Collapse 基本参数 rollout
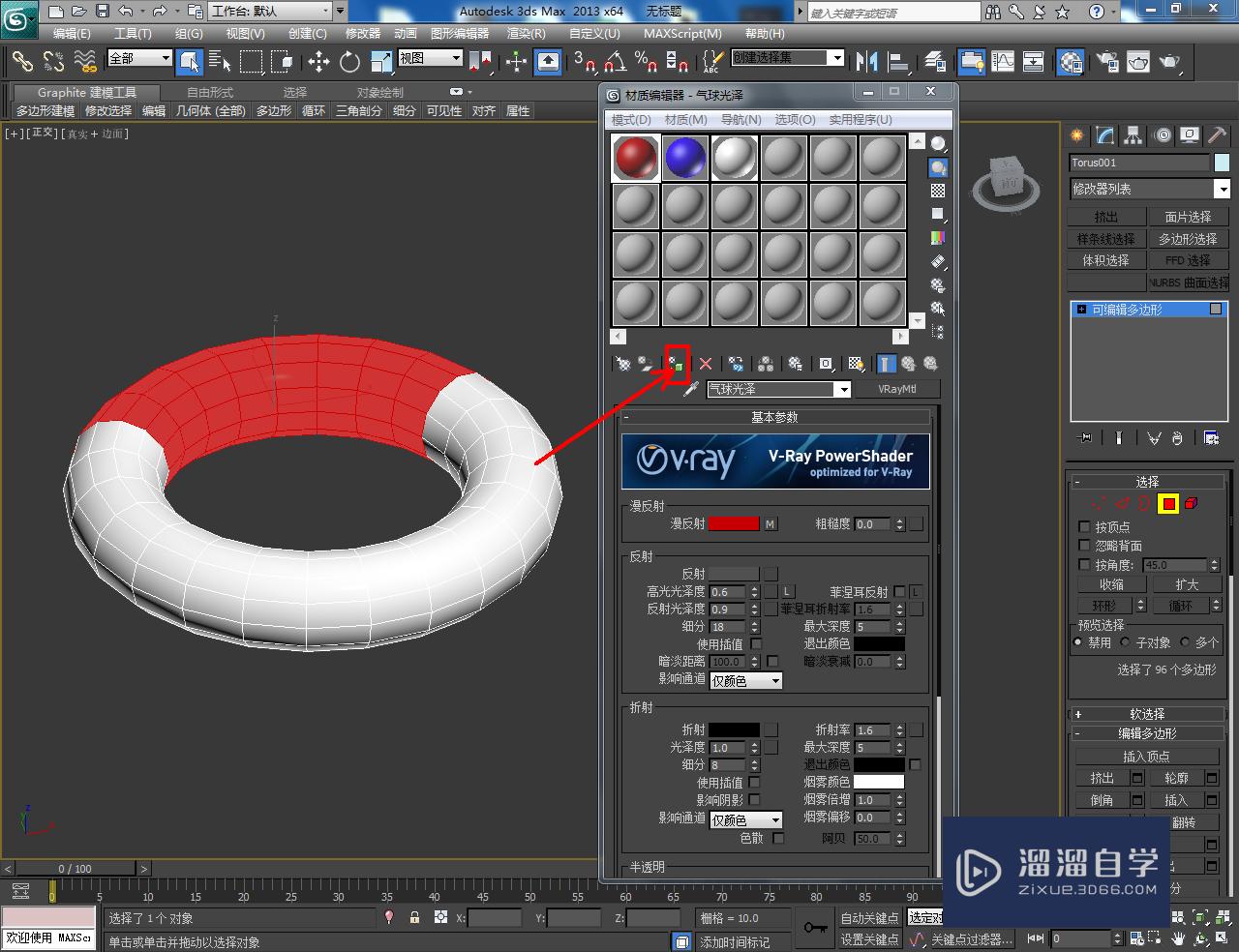Viewport: 1239px width, 952px height. (774, 417)
